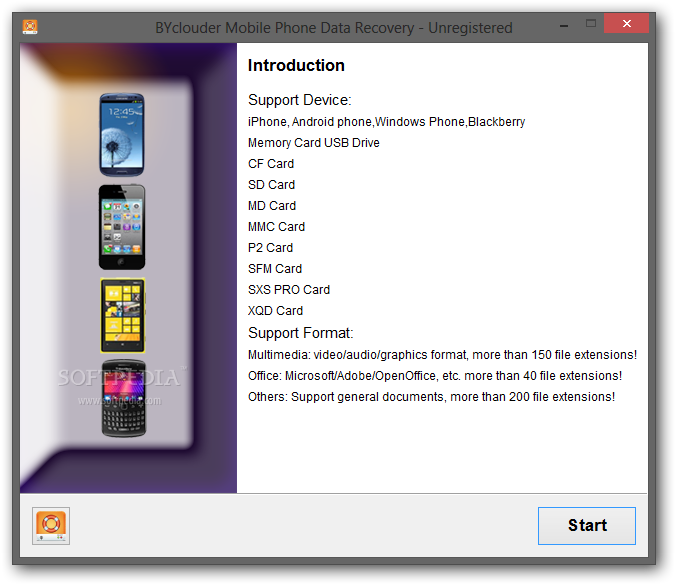Click the 'Support Format:' label

click(300, 333)
